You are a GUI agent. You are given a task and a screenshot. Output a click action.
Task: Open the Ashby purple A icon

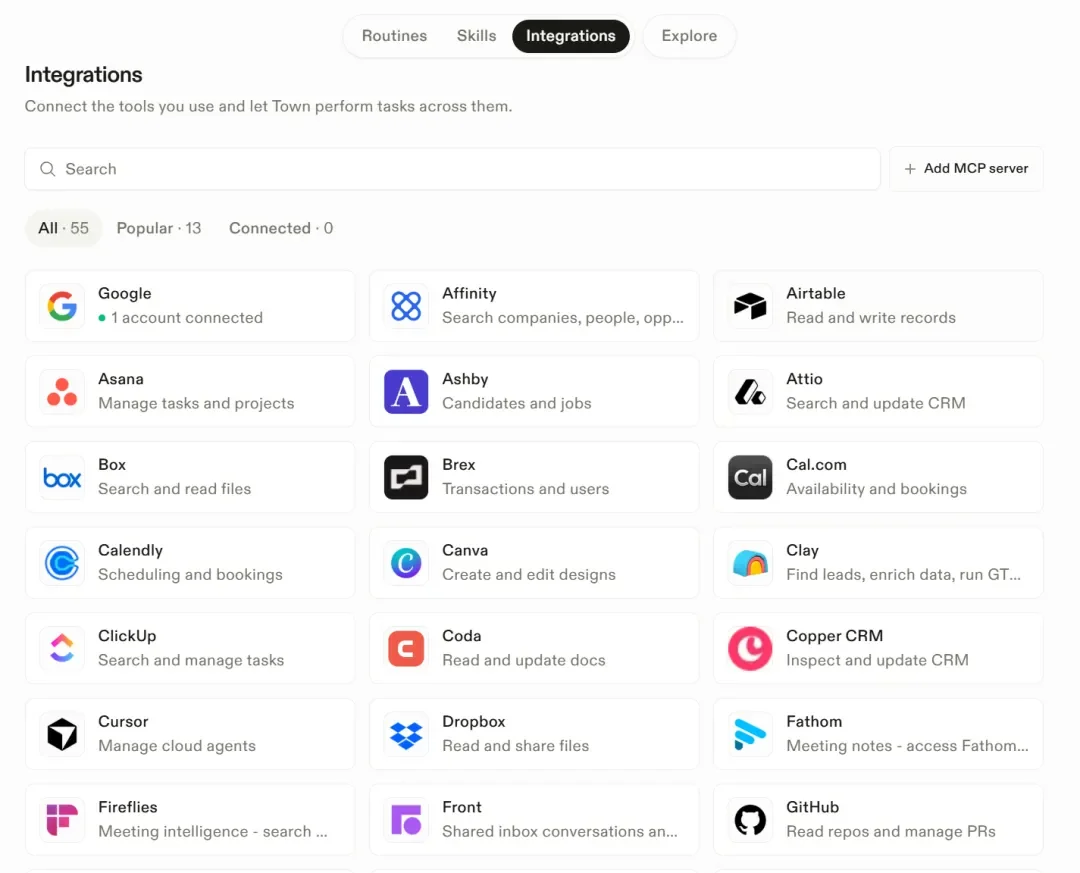click(406, 391)
